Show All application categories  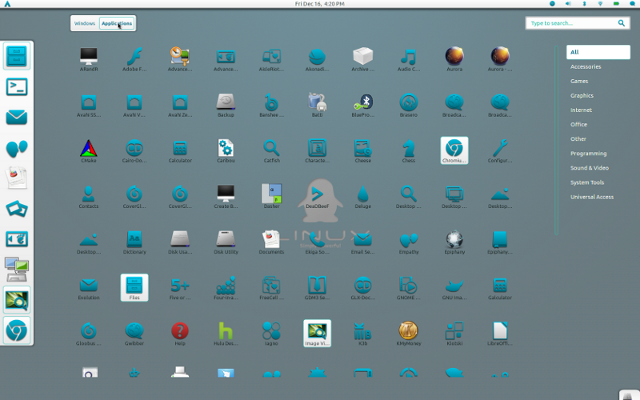pyautogui.click(x=598, y=52)
